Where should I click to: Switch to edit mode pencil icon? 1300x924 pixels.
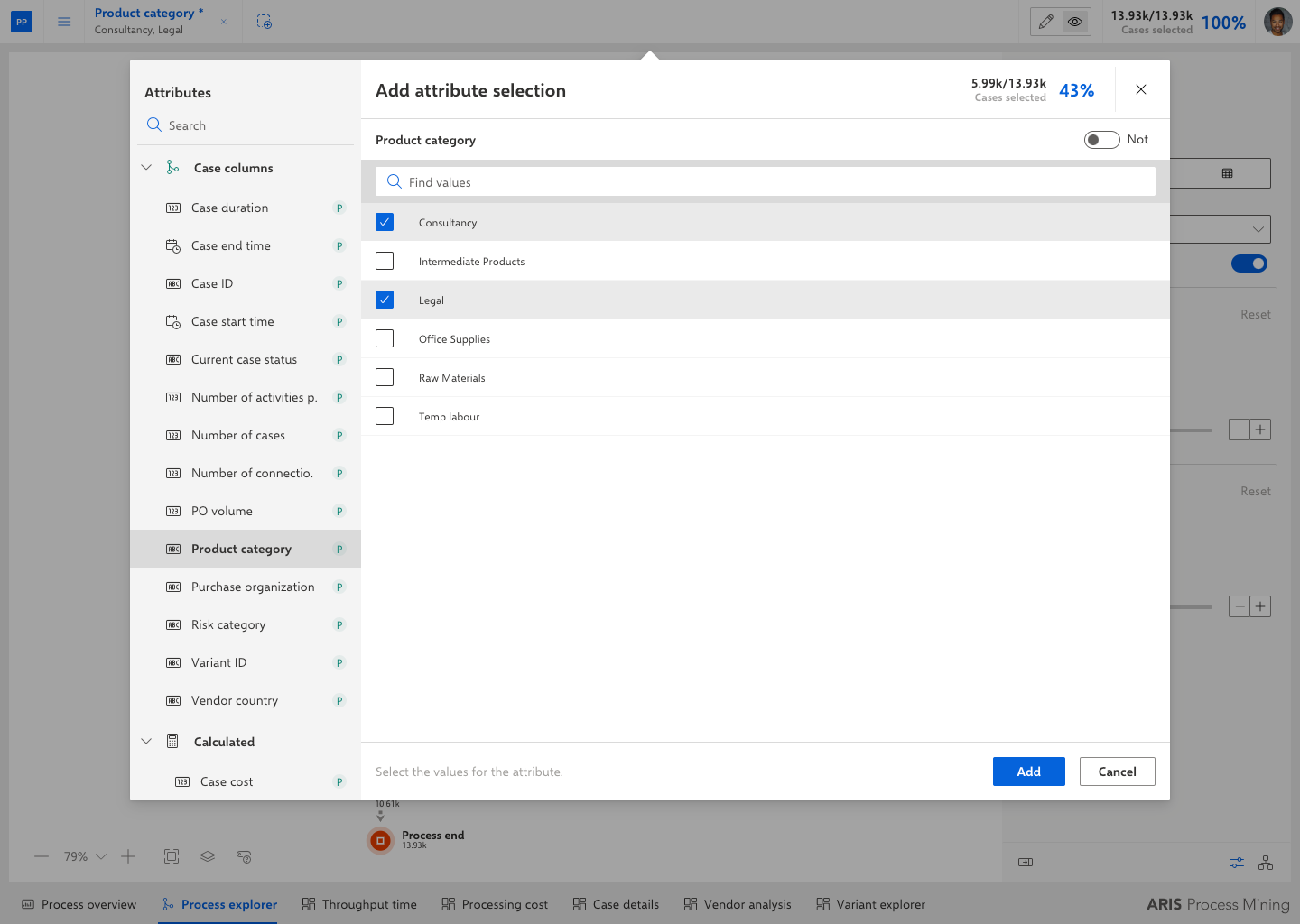(x=1045, y=22)
